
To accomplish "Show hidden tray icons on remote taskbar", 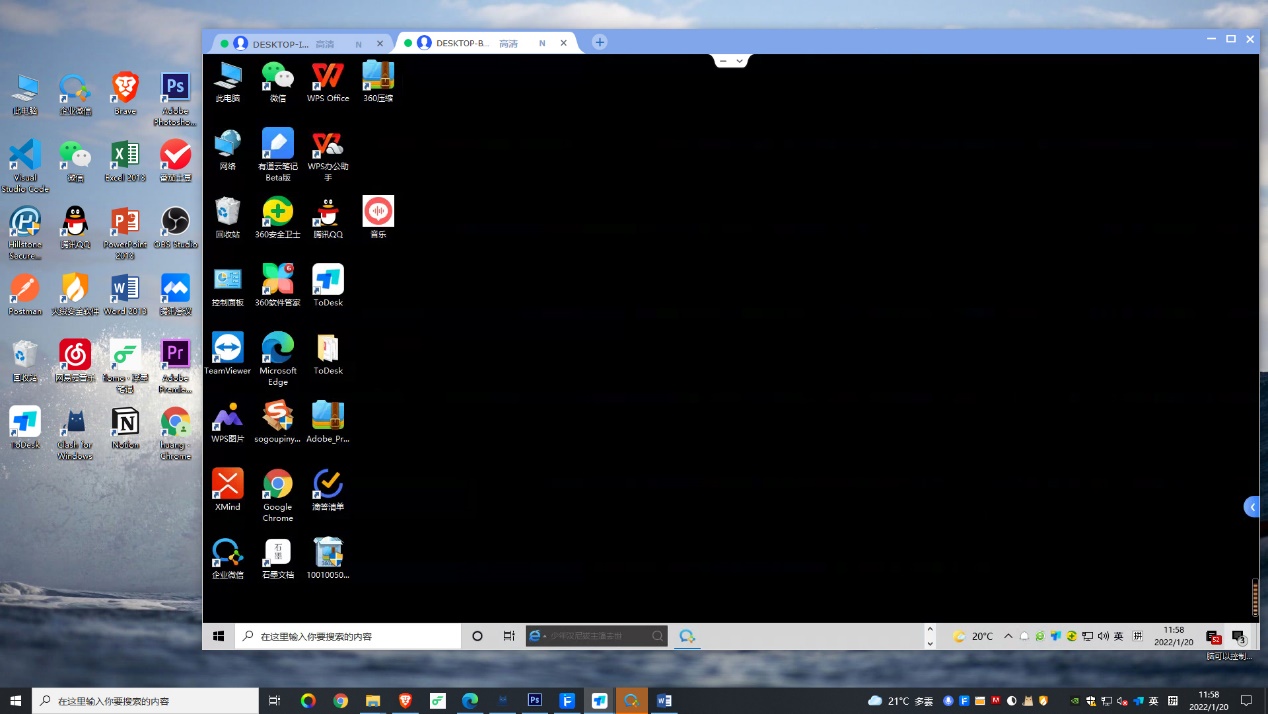I will point(1008,636).
